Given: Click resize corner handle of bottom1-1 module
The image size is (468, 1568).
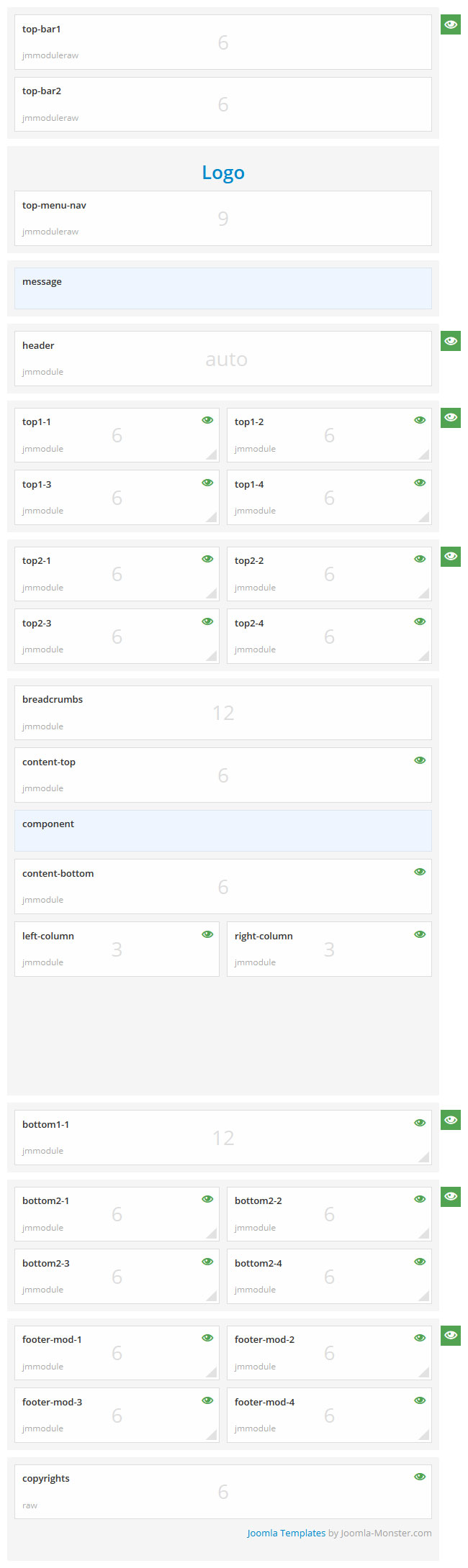Looking at the screenshot, I should 425,1157.
